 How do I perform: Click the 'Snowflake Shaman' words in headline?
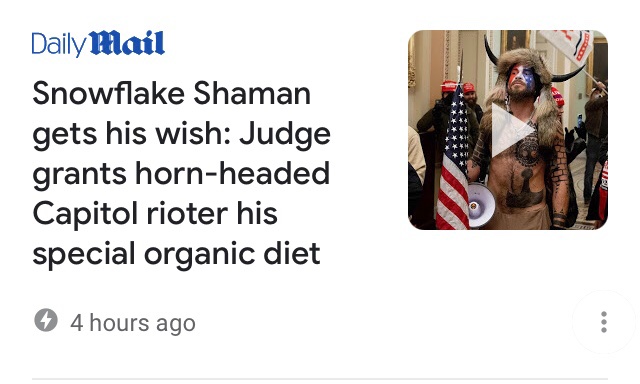pyautogui.click(x=172, y=93)
